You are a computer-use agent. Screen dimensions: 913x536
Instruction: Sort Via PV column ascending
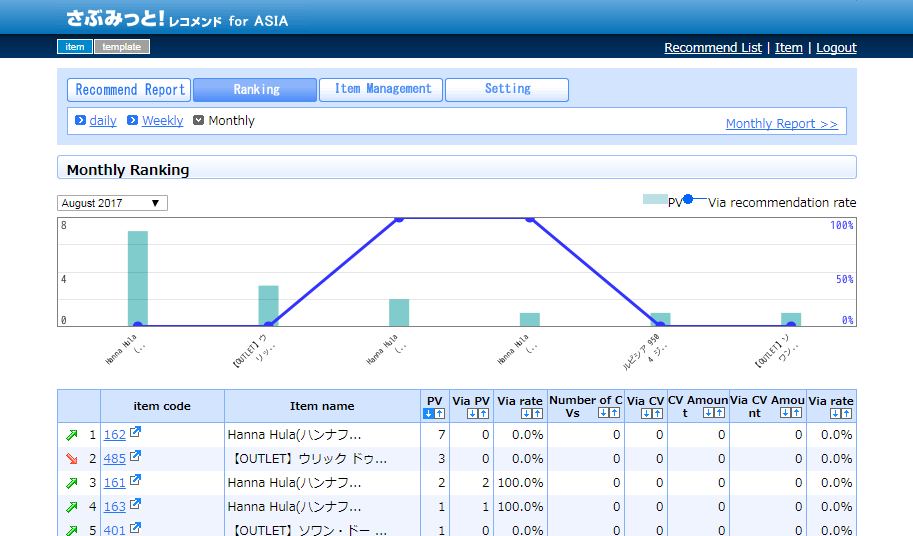484,414
